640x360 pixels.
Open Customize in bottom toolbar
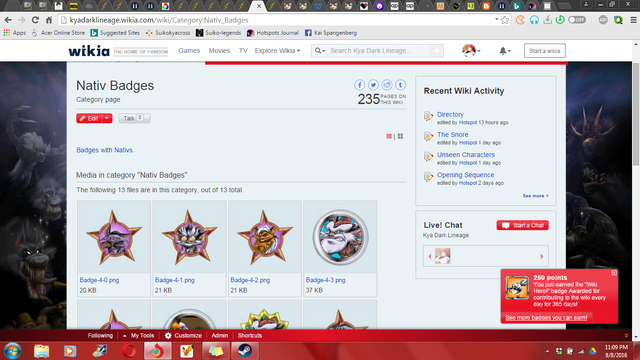pos(183,336)
